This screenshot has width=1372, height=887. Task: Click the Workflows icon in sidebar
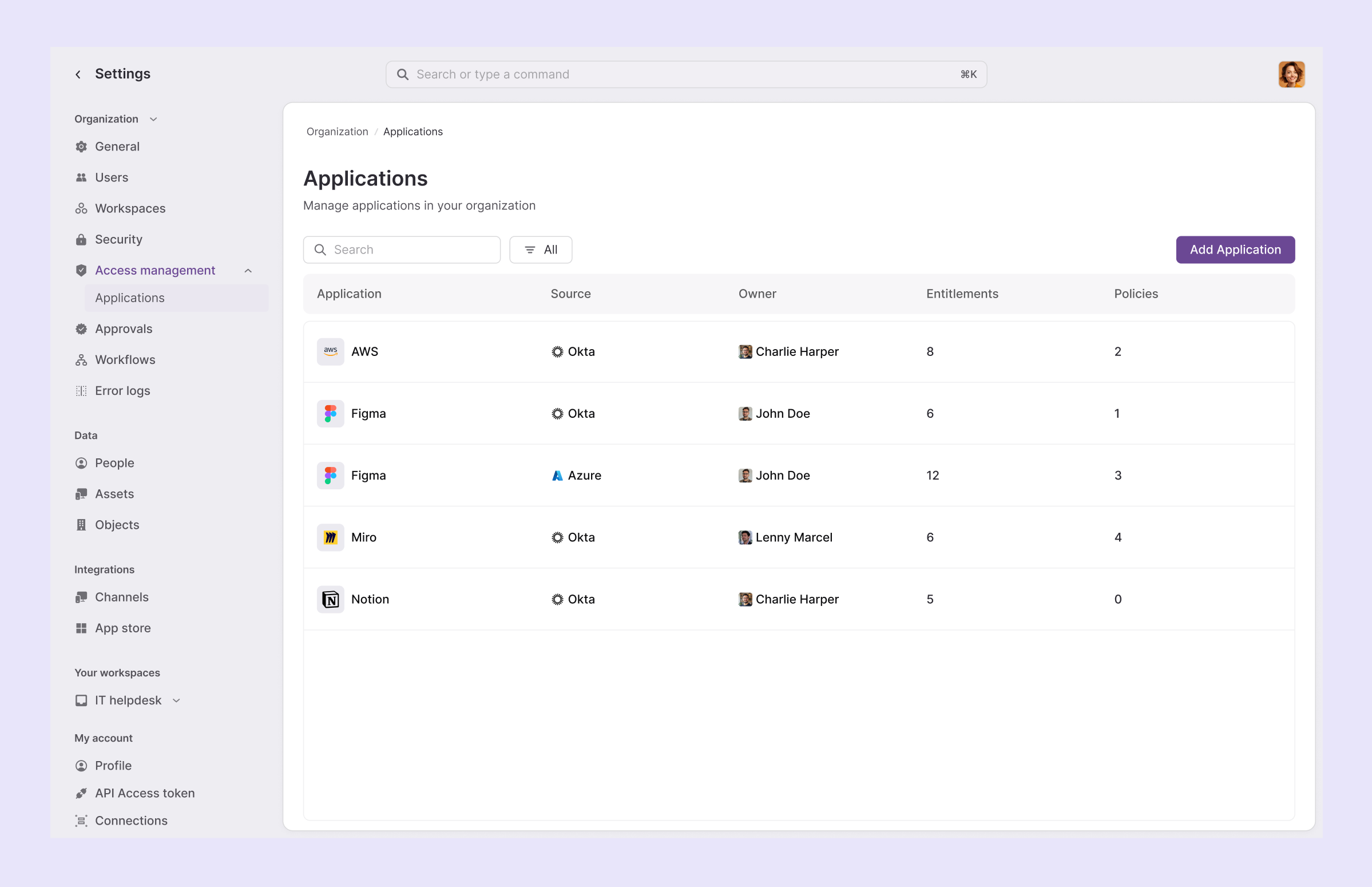81,359
